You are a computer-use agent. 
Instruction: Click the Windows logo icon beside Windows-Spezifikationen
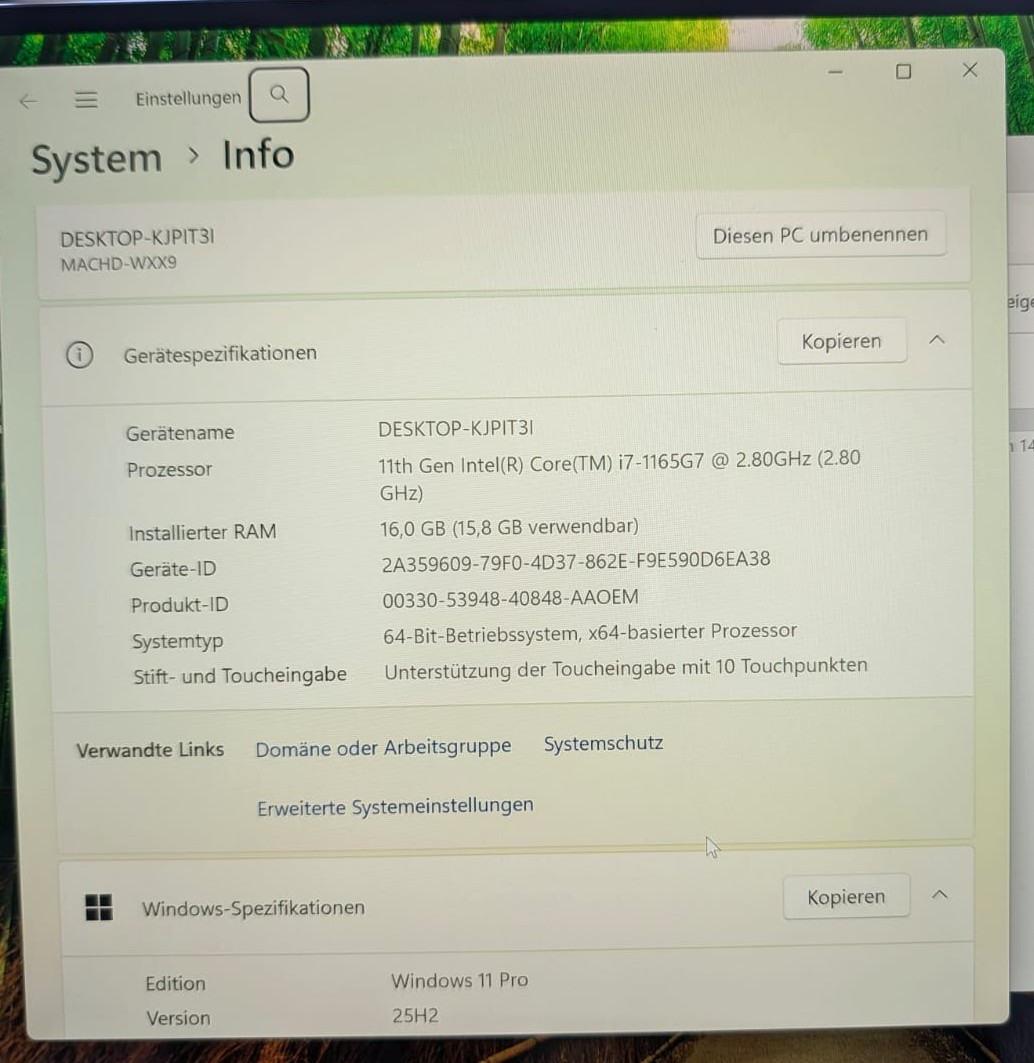[x=99, y=907]
